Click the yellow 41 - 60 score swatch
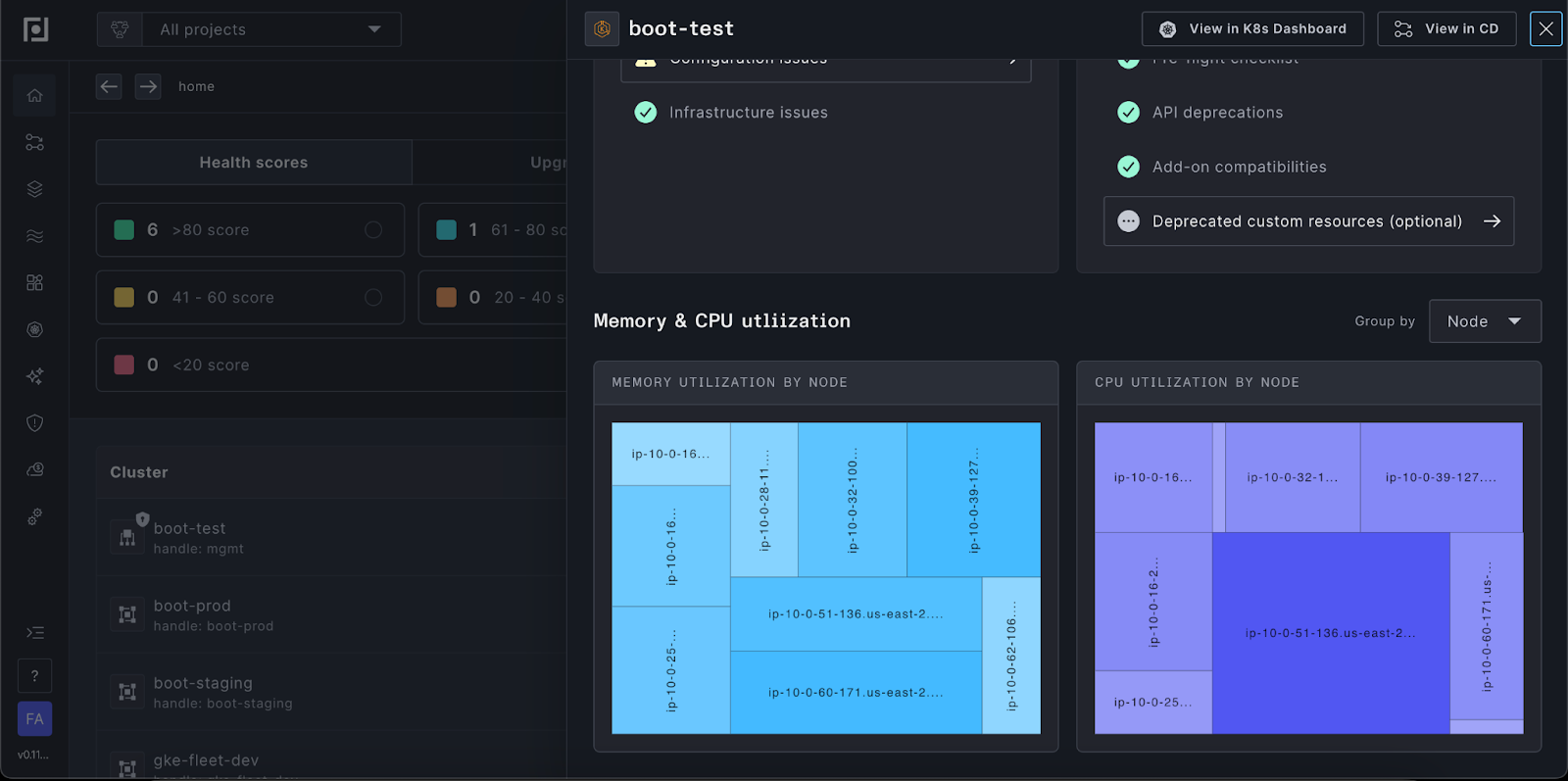This screenshot has height=781, width=1568. pos(124,297)
